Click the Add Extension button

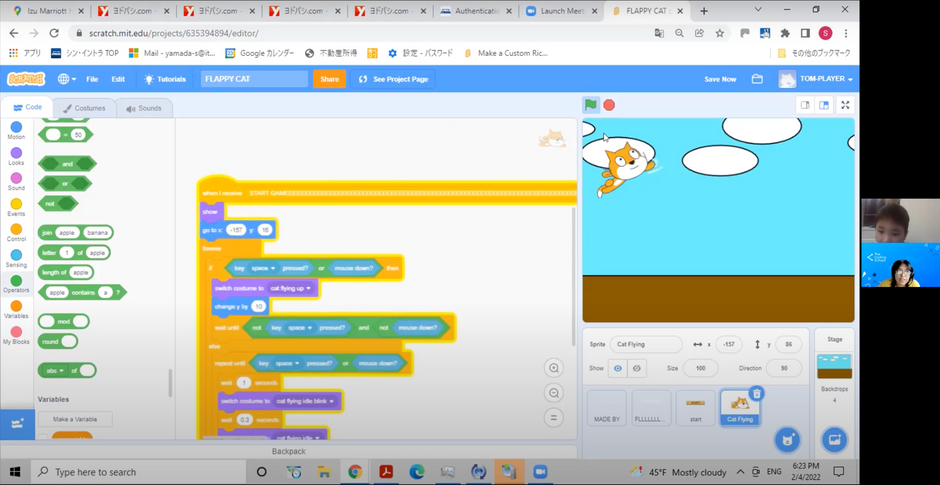(x=17, y=424)
